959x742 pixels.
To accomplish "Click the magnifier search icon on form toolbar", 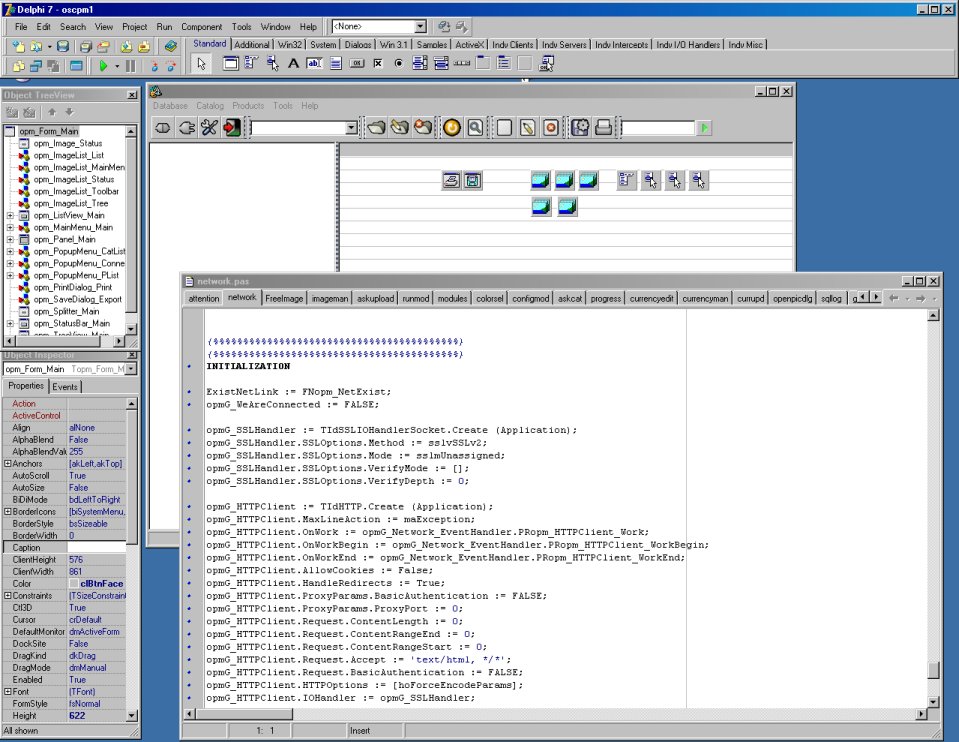I will [x=474, y=128].
